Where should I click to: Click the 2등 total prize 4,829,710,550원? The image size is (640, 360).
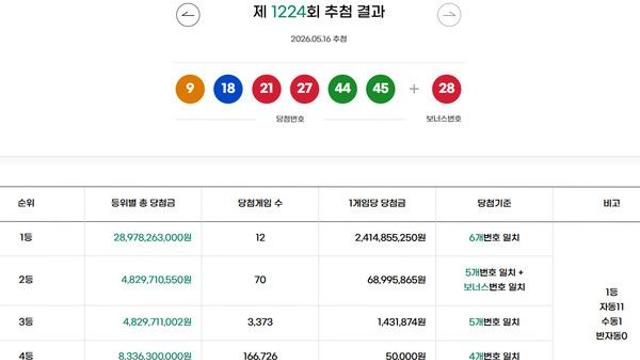[156, 280]
